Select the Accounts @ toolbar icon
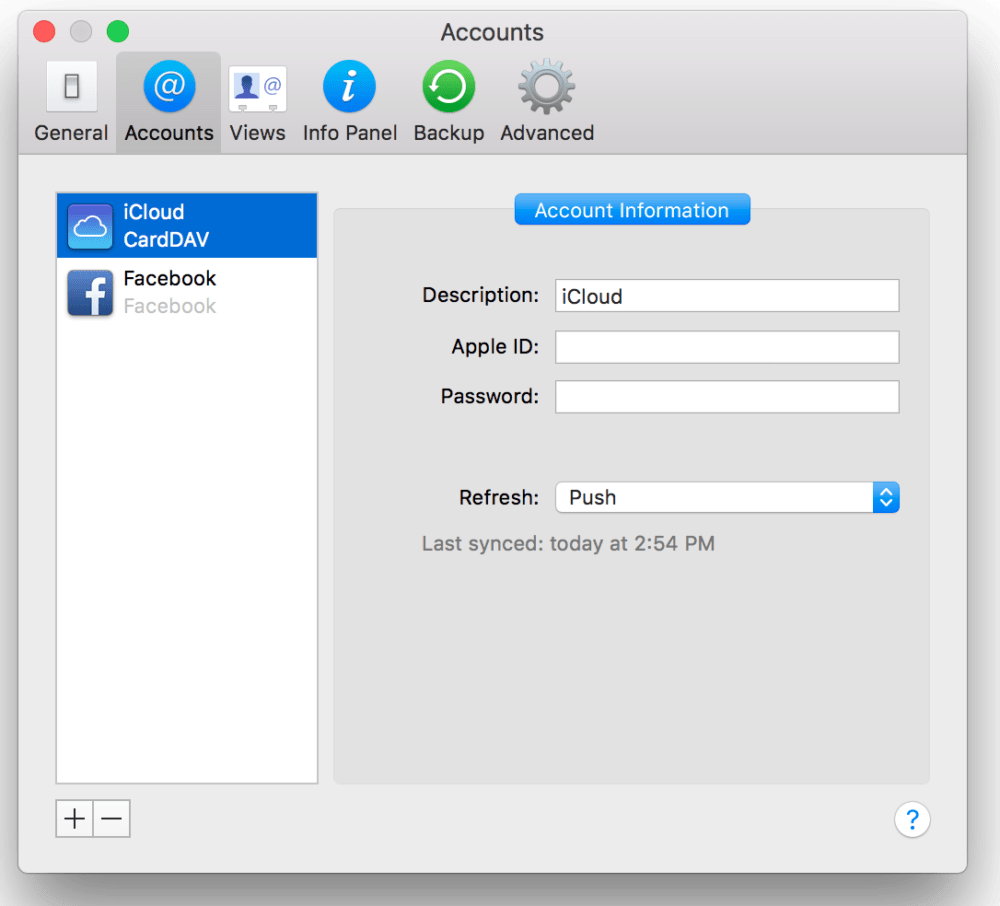1000x906 pixels. [169, 102]
